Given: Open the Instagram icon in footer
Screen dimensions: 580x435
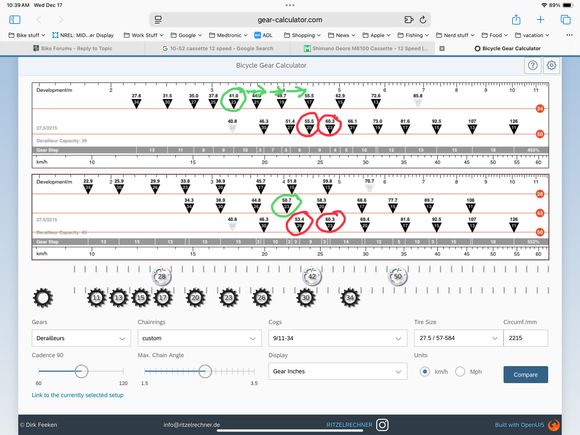Looking at the screenshot, I should click(382, 425).
